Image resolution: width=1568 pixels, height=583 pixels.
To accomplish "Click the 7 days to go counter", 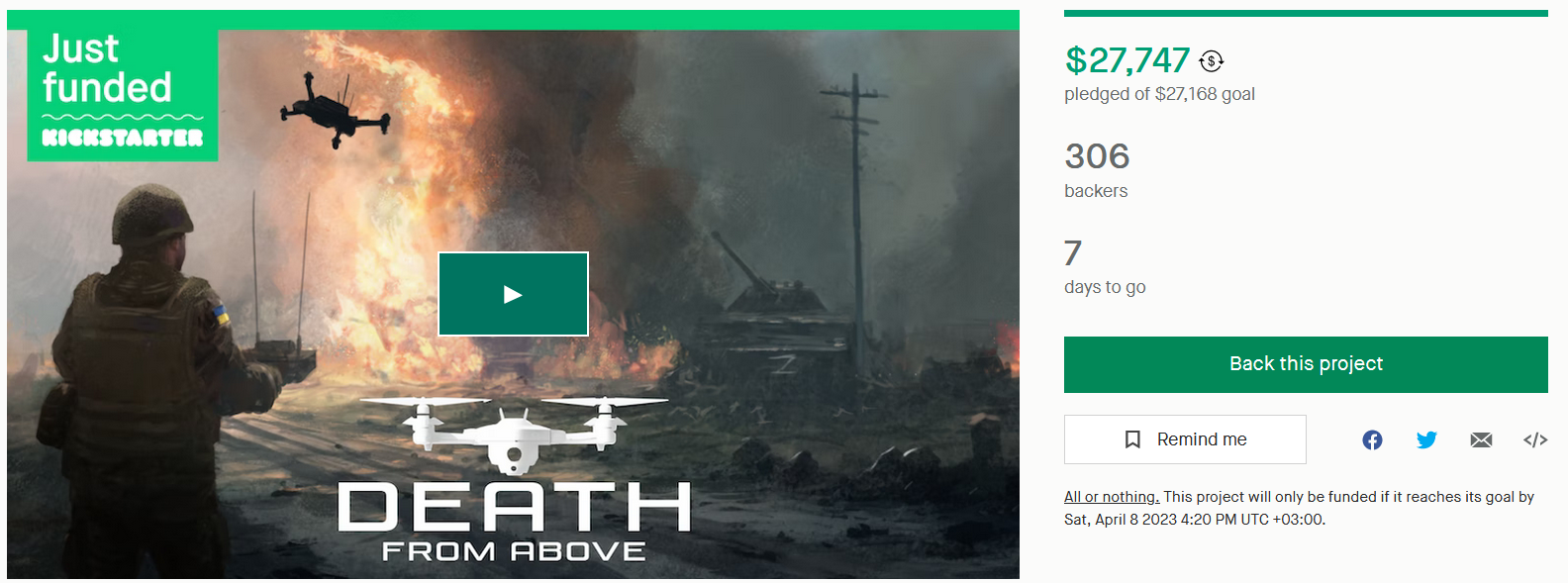I will point(1073,253).
